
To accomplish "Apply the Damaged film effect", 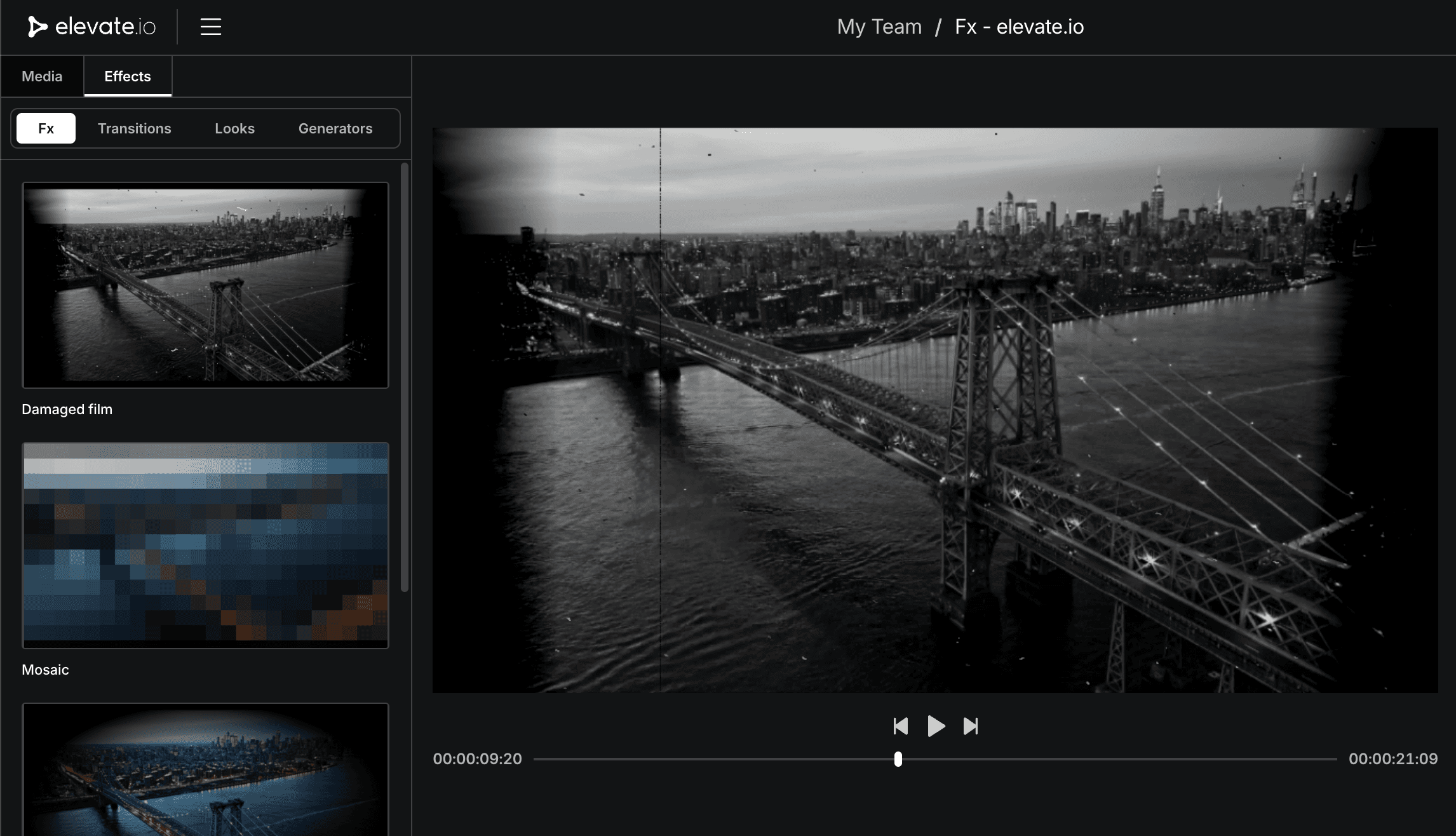I will click(205, 285).
